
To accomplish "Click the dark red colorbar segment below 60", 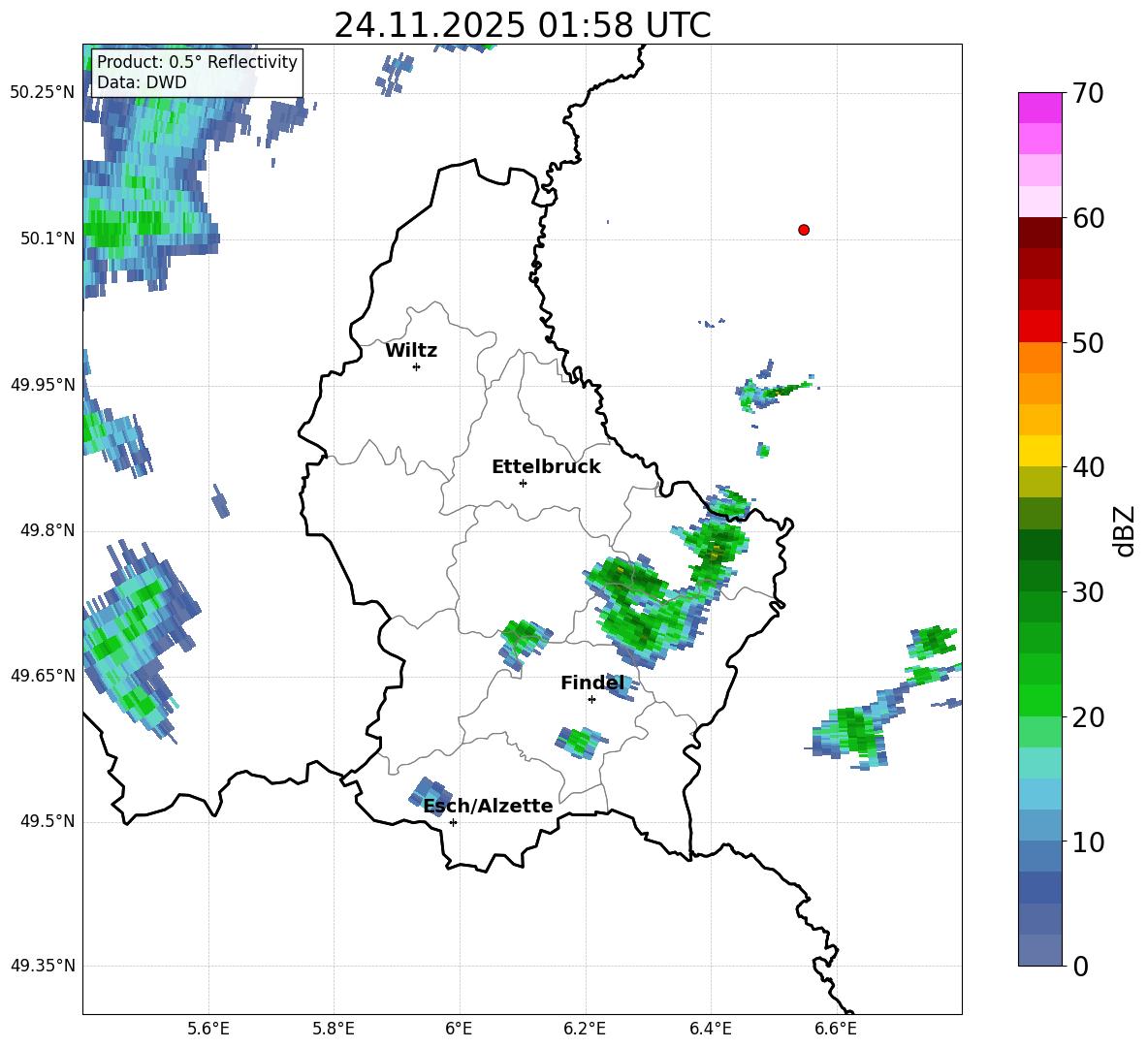I will coord(1039,233).
